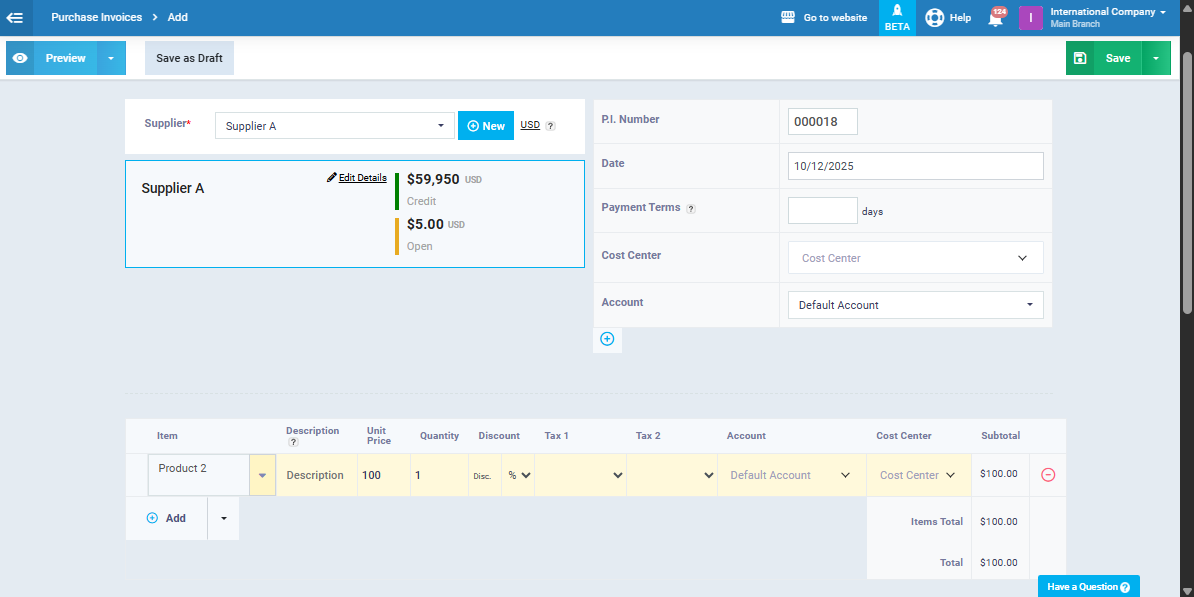Click the Payment Terms help question mark

tap(691, 209)
